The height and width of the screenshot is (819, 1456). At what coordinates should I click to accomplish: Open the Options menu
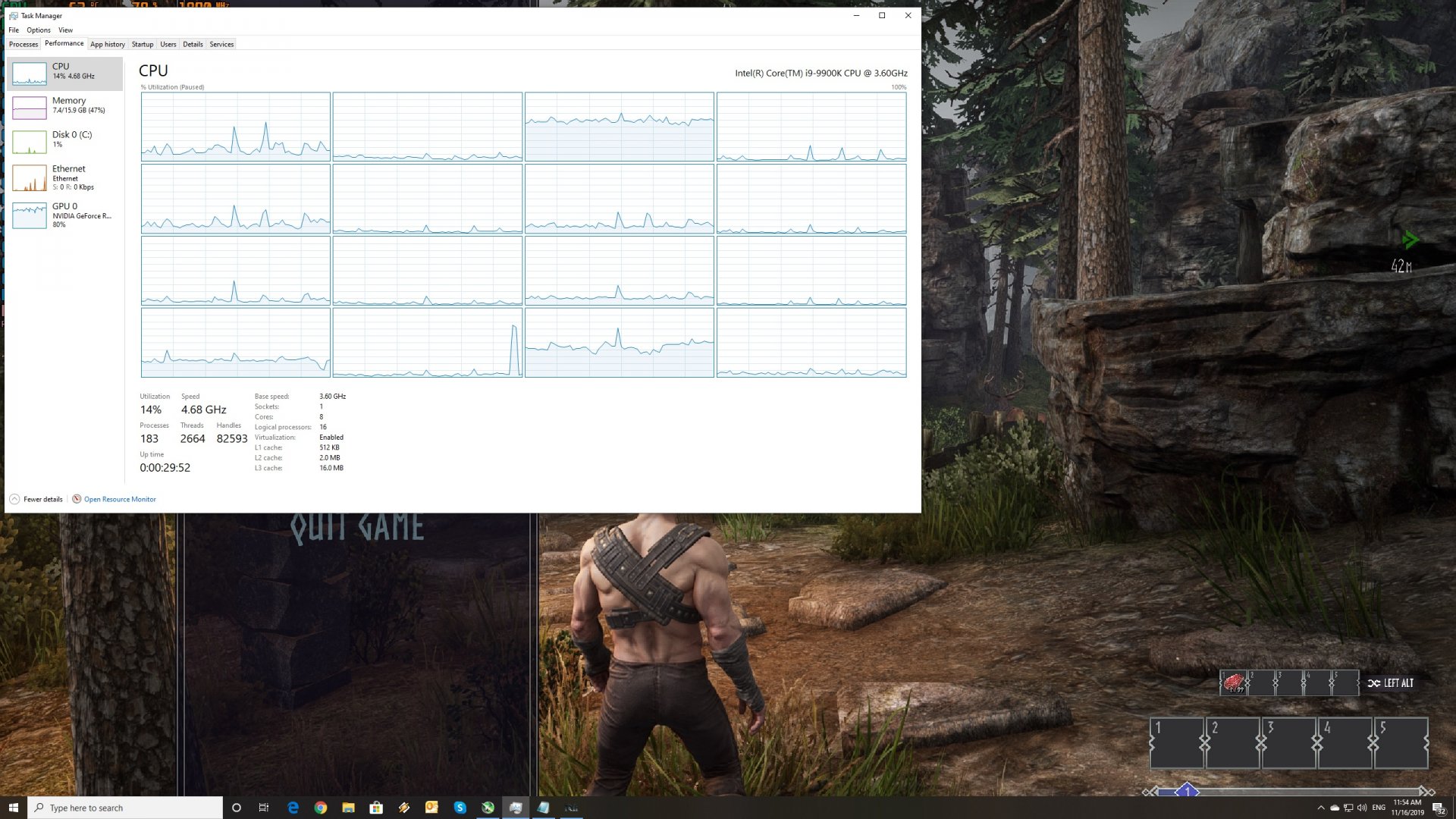click(x=39, y=30)
